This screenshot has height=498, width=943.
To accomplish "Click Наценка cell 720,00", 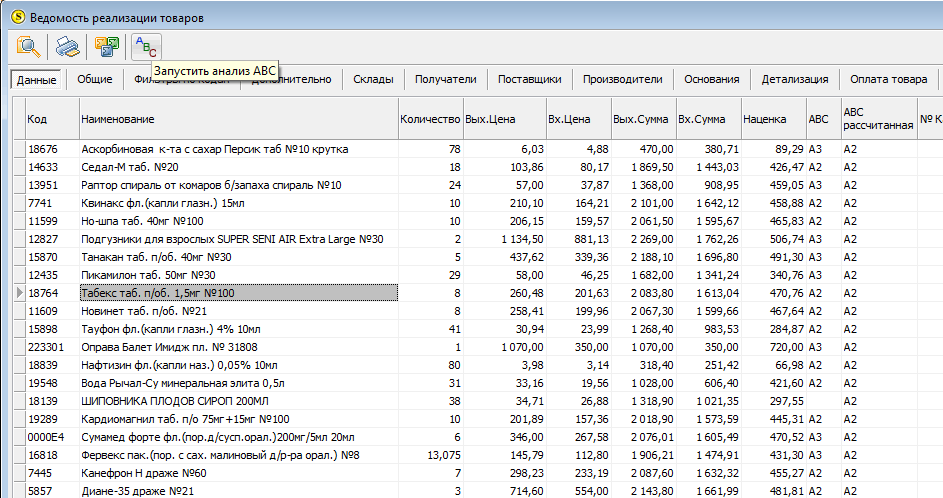I will pyautogui.click(x=773, y=347).
